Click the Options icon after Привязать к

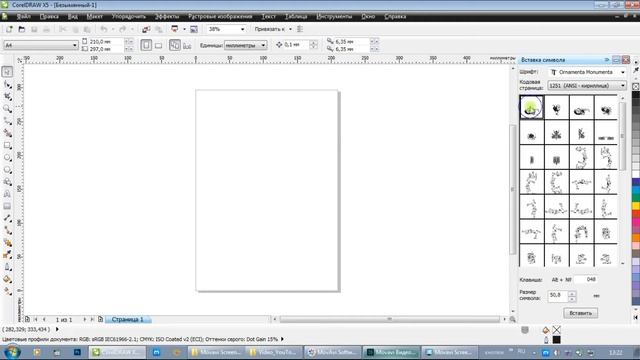click(300, 29)
